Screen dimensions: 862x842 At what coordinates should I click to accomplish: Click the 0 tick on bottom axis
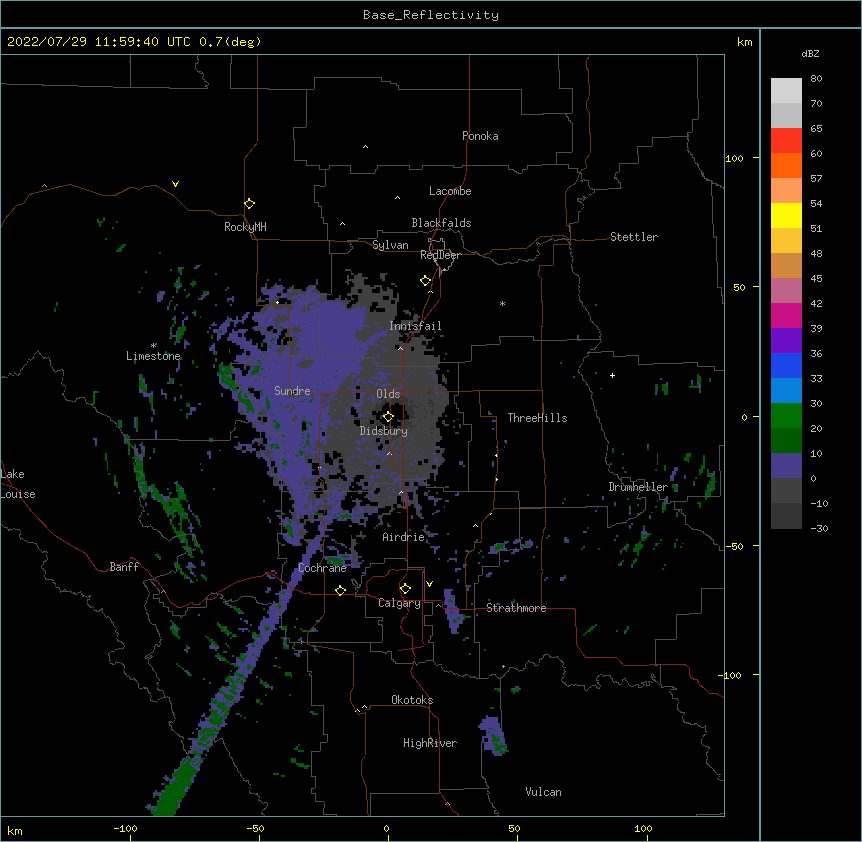pos(386,829)
